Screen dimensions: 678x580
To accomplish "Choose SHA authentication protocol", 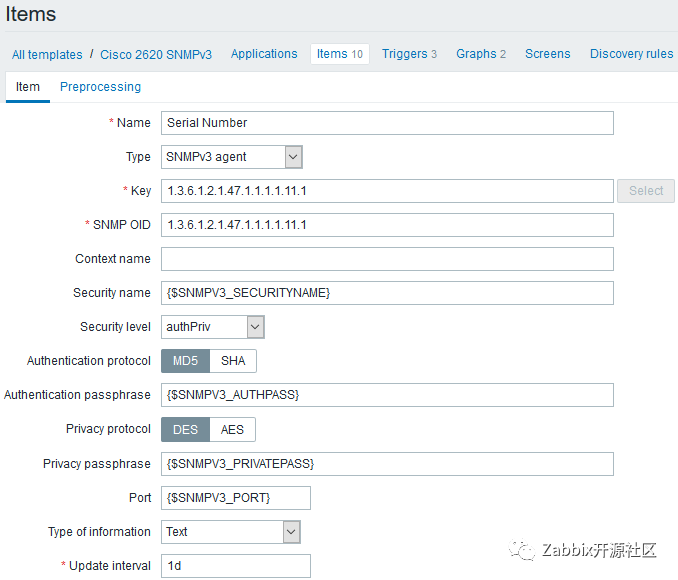I will click(233, 361).
